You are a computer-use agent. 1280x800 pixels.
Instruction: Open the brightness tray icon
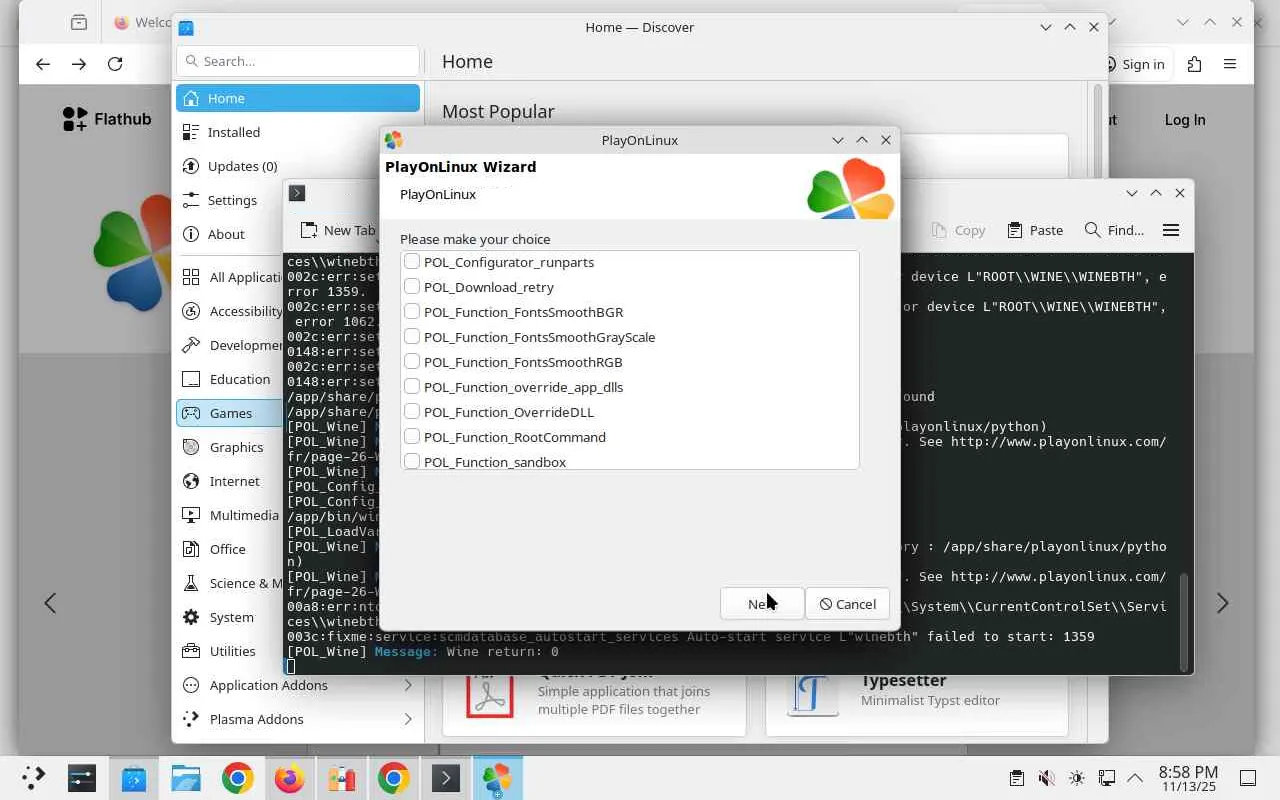click(1076, 778)
